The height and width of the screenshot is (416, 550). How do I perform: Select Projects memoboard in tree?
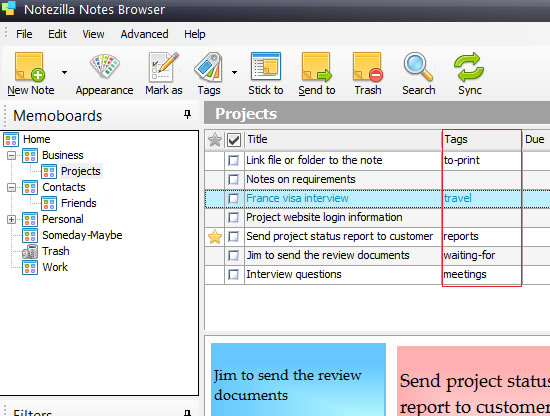point(81,171)
